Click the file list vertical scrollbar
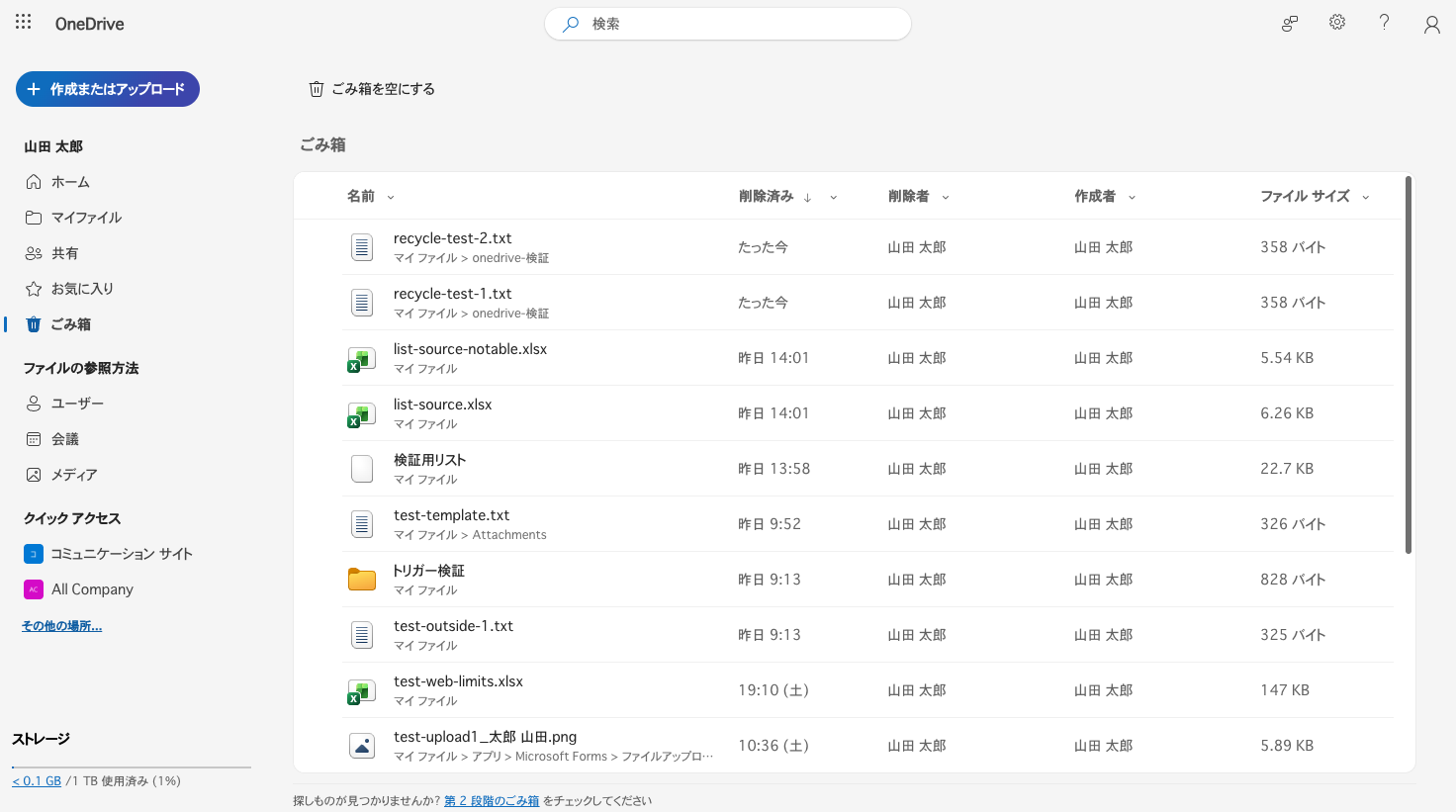Image resolution: width=1456 pixels, height=812 pixels. pos(1409,366)
